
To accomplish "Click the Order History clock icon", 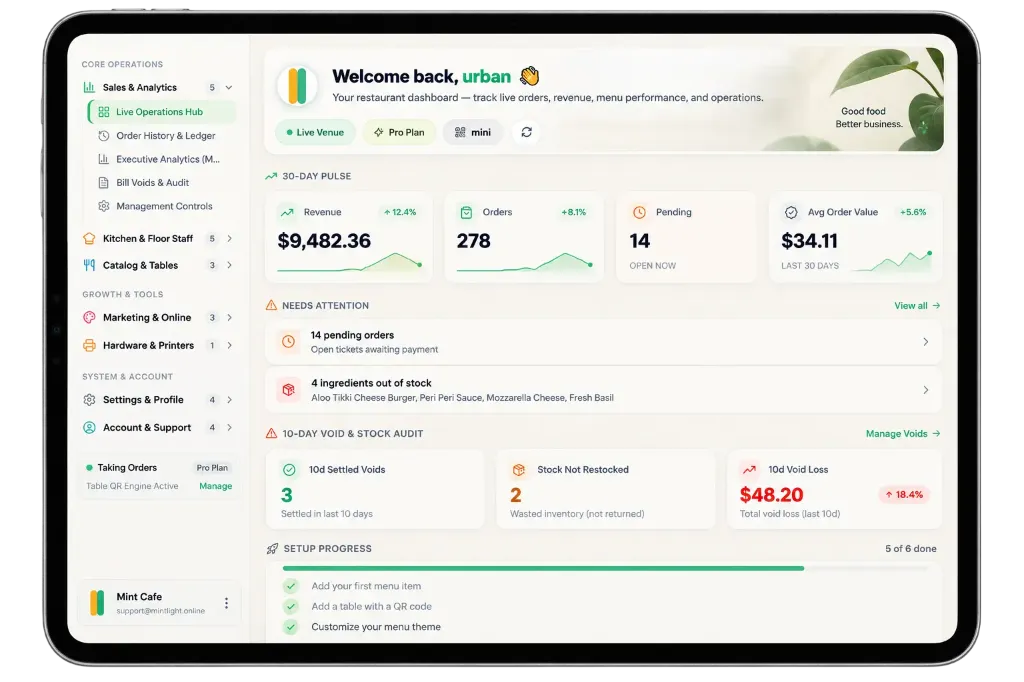I will [x=103, y=135].
